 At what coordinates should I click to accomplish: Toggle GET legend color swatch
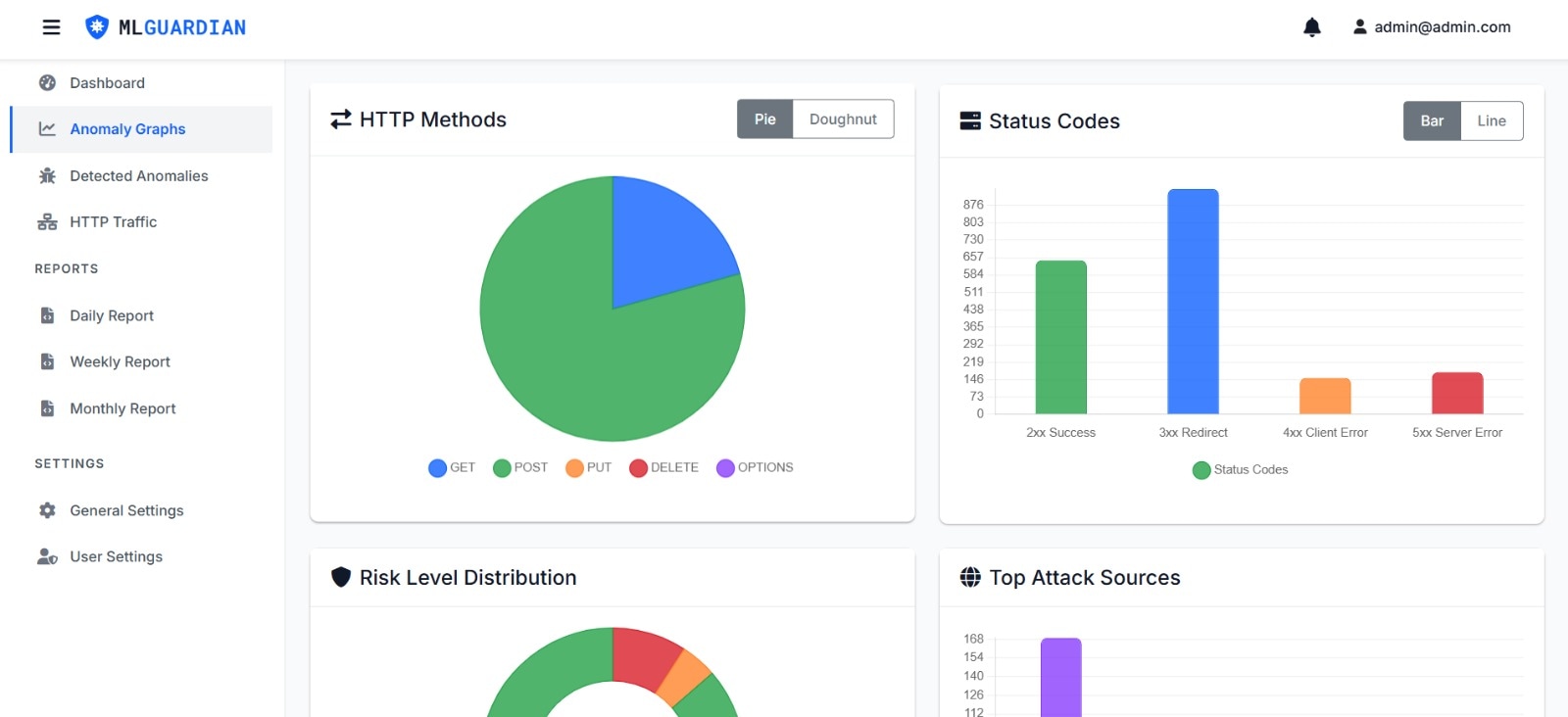pos(437,468)
